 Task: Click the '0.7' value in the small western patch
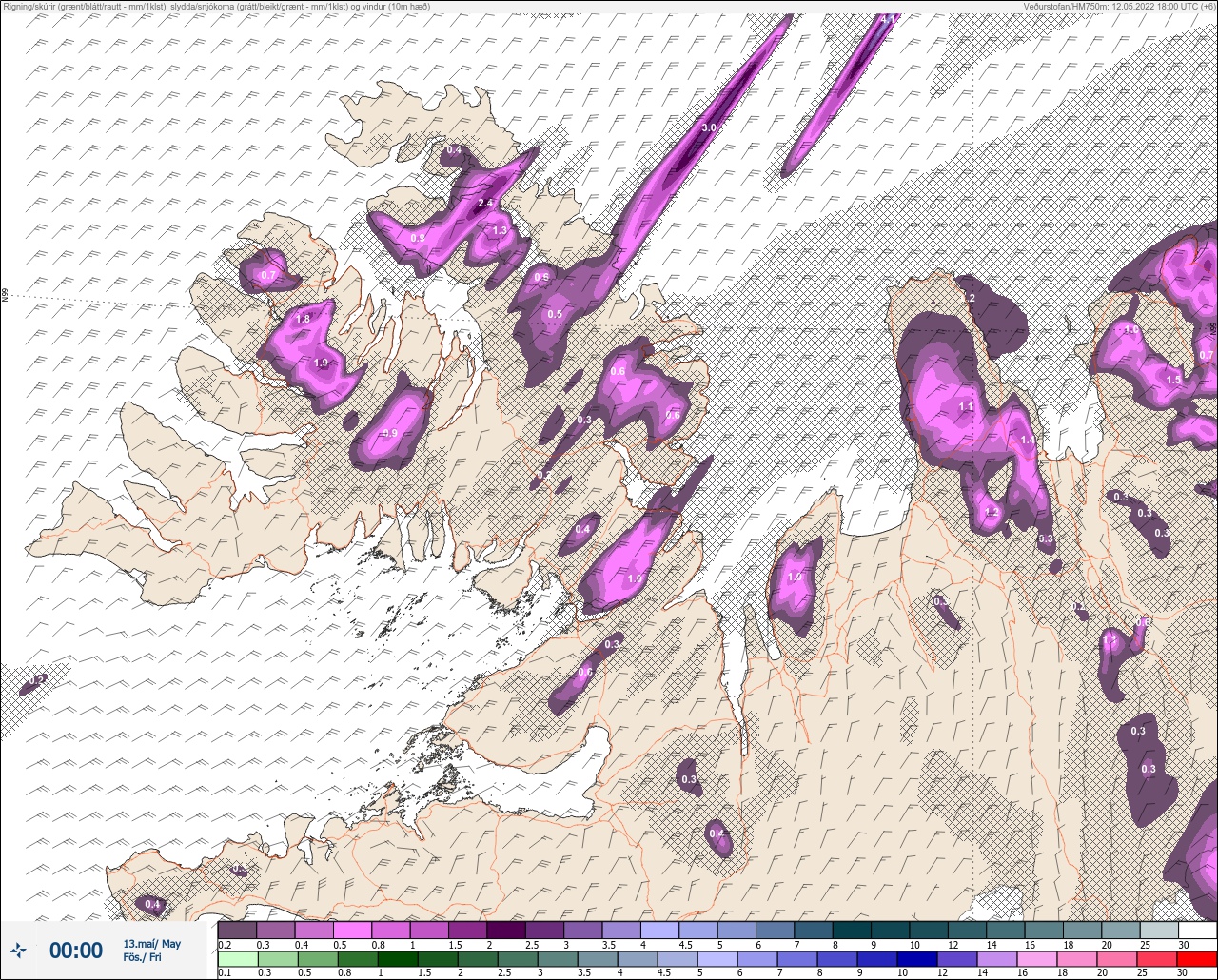267,276
